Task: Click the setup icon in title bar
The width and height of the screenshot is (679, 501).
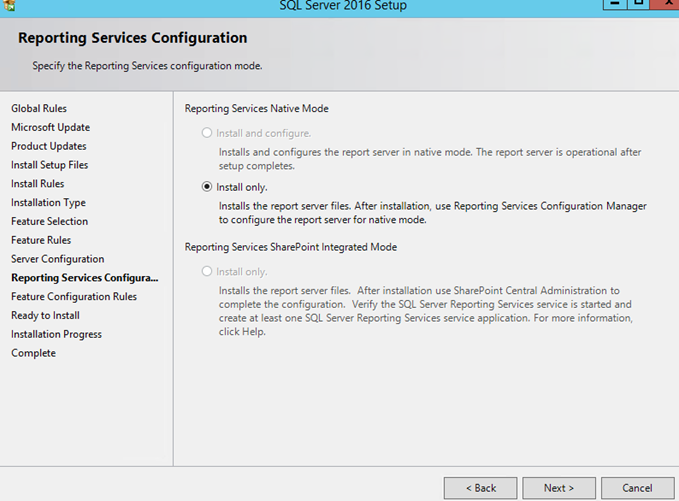Action: pos(9,5)
